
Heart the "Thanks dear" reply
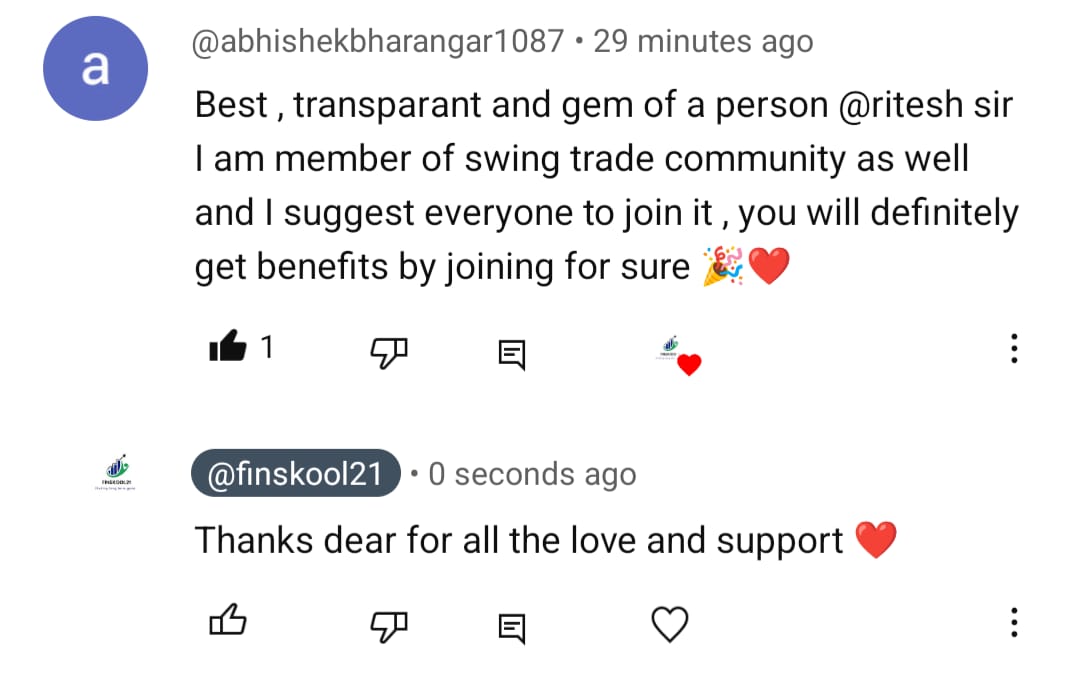pyautogui.click(x=670, y=625)
